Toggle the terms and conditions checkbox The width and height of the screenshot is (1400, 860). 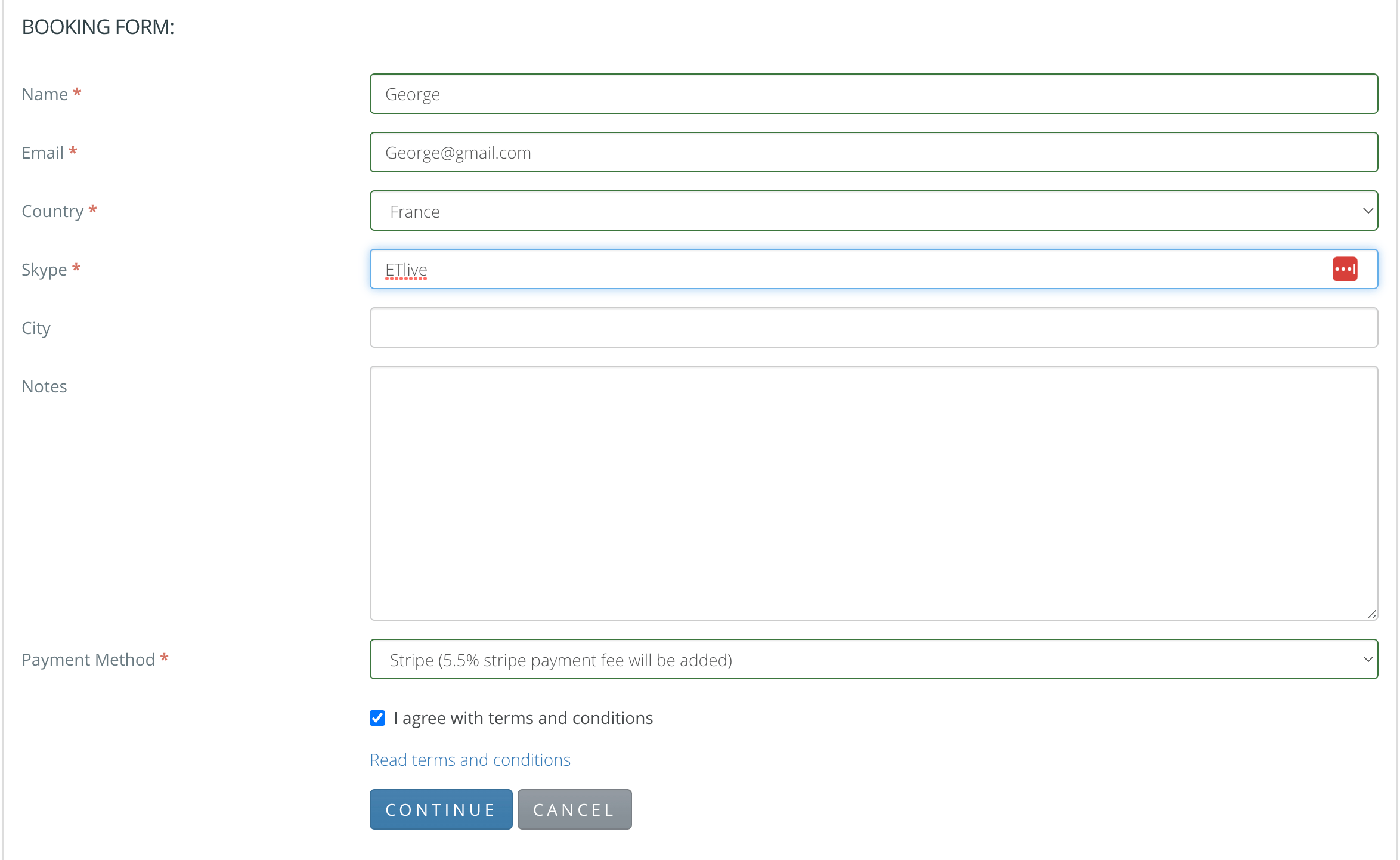(x=377, y=718)
